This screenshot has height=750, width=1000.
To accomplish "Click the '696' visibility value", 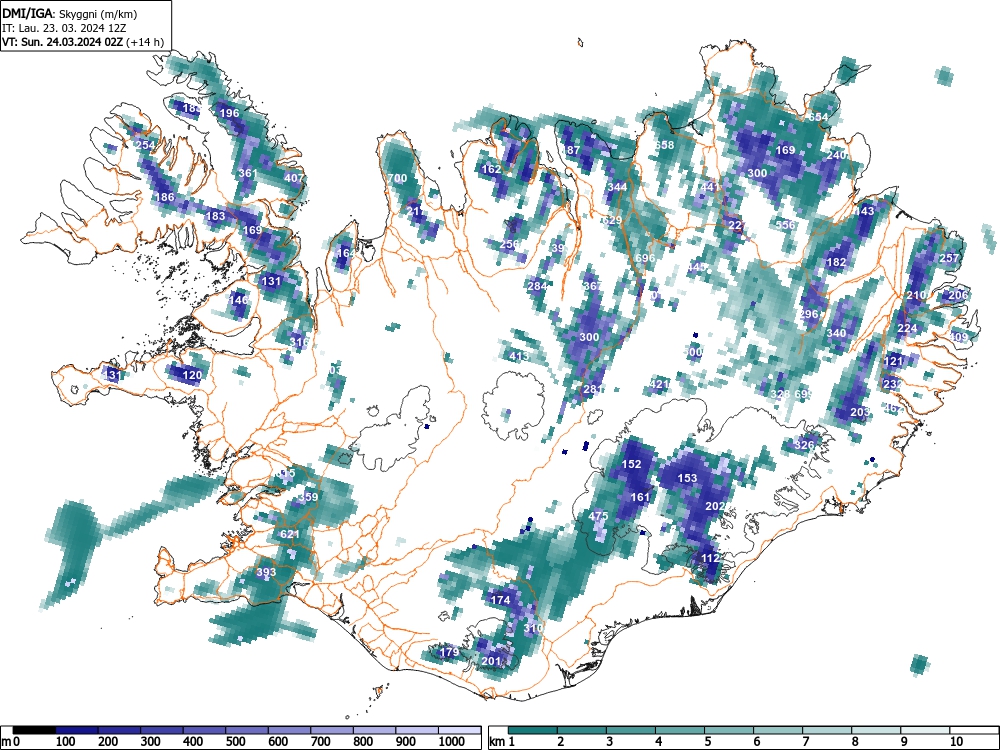I will (645, 258).
